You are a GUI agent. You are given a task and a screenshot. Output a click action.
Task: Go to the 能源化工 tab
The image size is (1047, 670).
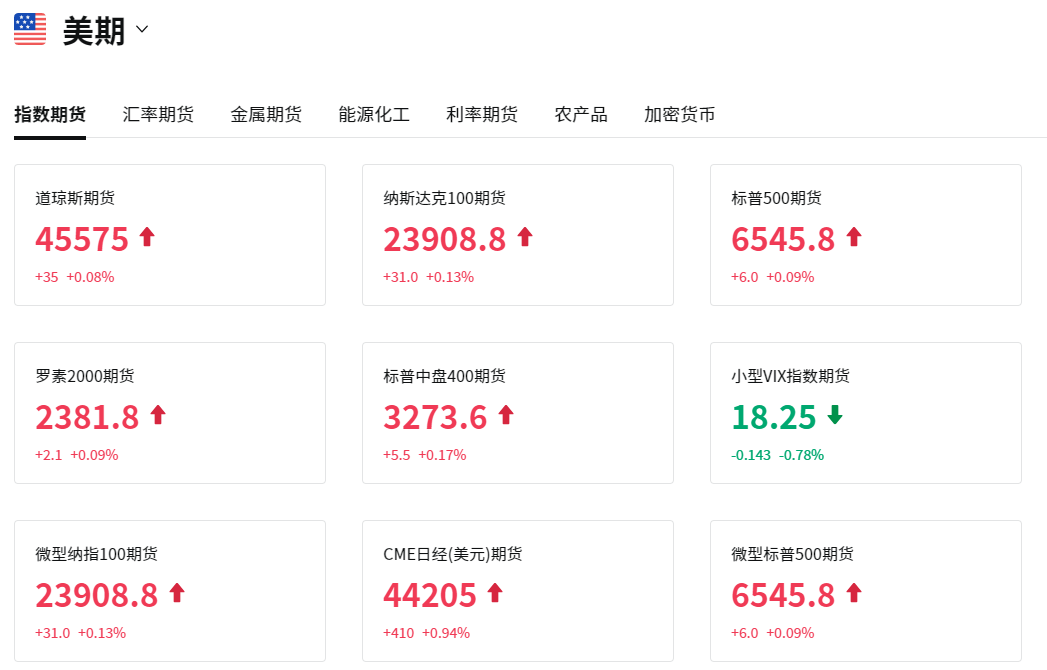[374, 114]
